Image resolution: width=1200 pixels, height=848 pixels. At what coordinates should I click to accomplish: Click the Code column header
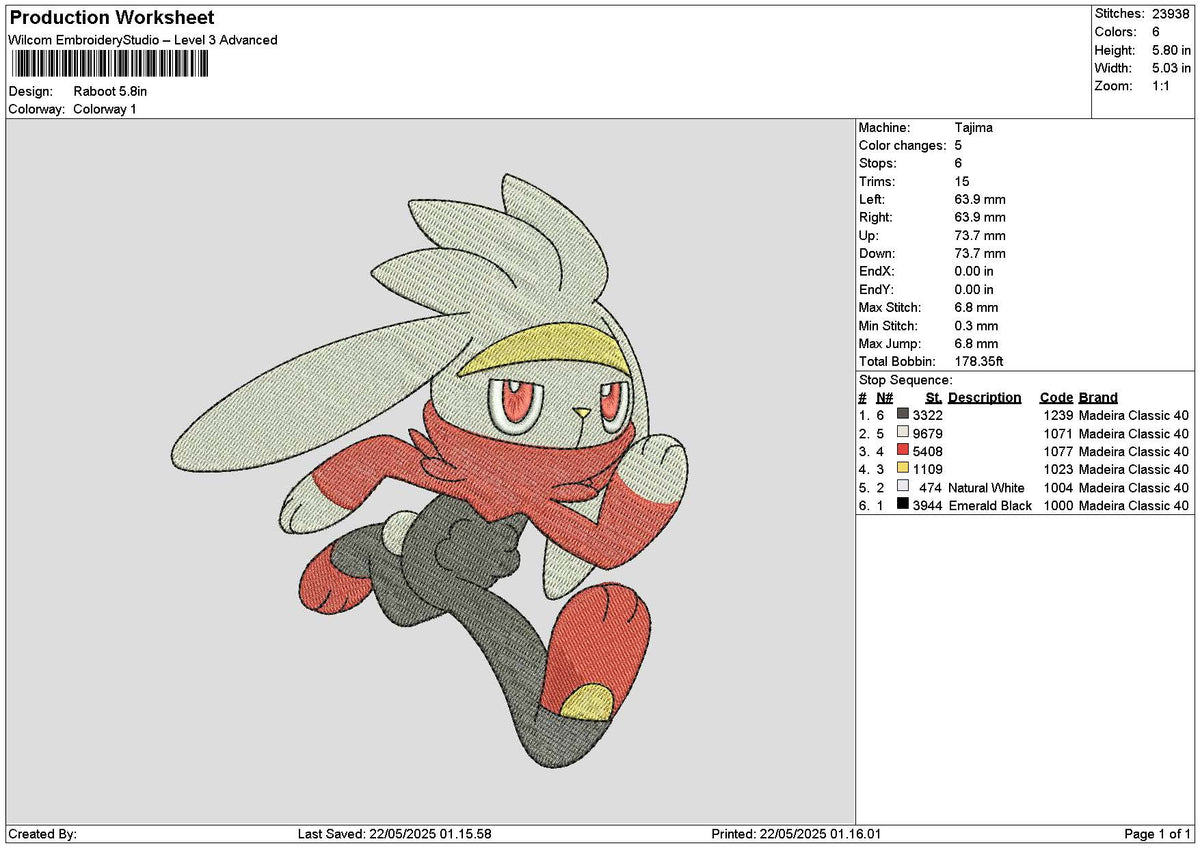pyautogui.click(x=1056, y=397)
